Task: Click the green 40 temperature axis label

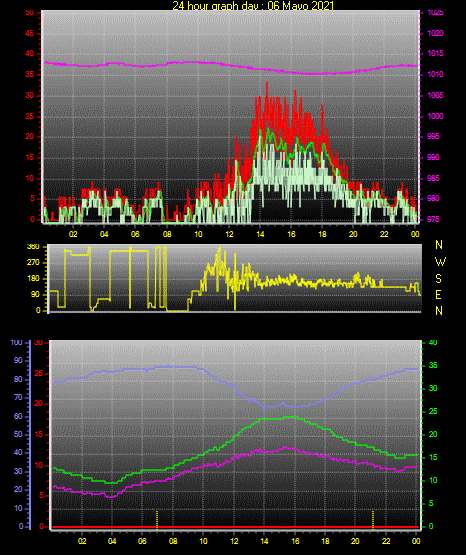Action: coord(433,343)
